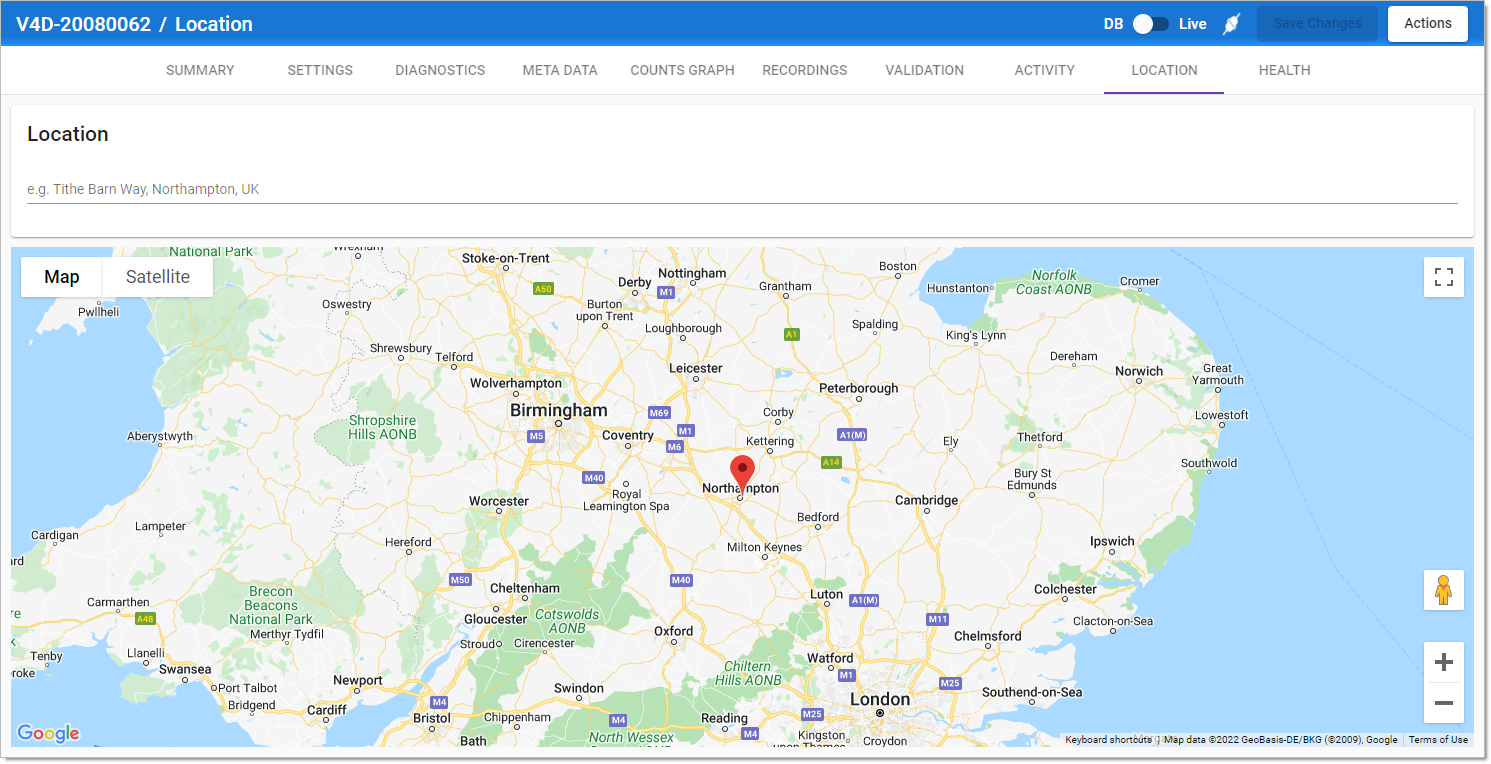Click the Street View pegman icon
Screen dimensions: 1491x764
(1444, 590)
